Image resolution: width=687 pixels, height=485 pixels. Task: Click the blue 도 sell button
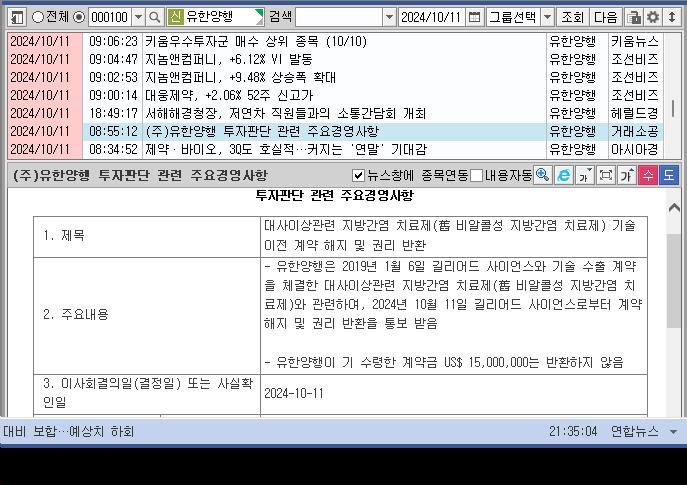[669, 175]
